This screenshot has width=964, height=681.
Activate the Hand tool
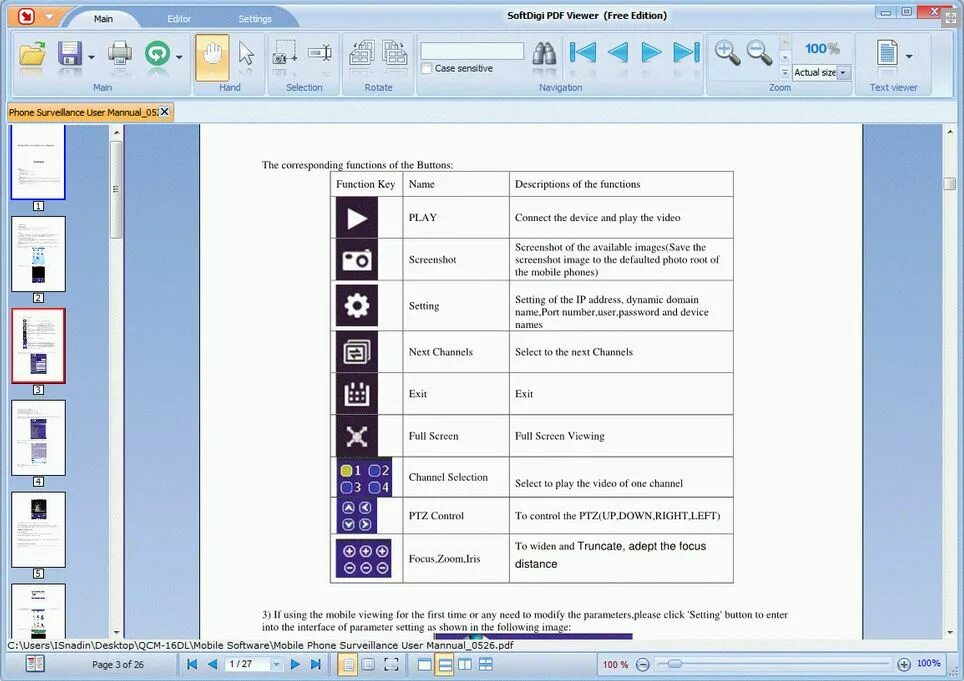coord(212,58)
